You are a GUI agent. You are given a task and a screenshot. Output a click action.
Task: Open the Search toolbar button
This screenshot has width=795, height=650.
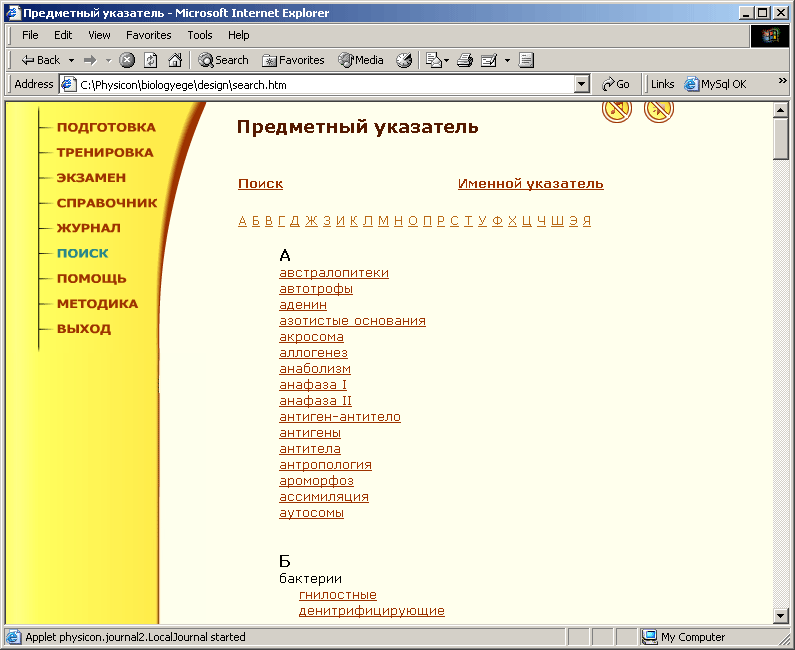click(x=223, y=60)
